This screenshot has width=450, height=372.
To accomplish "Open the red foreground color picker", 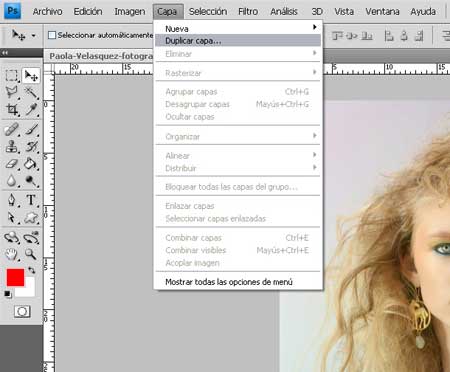I will tap(15, 278).
